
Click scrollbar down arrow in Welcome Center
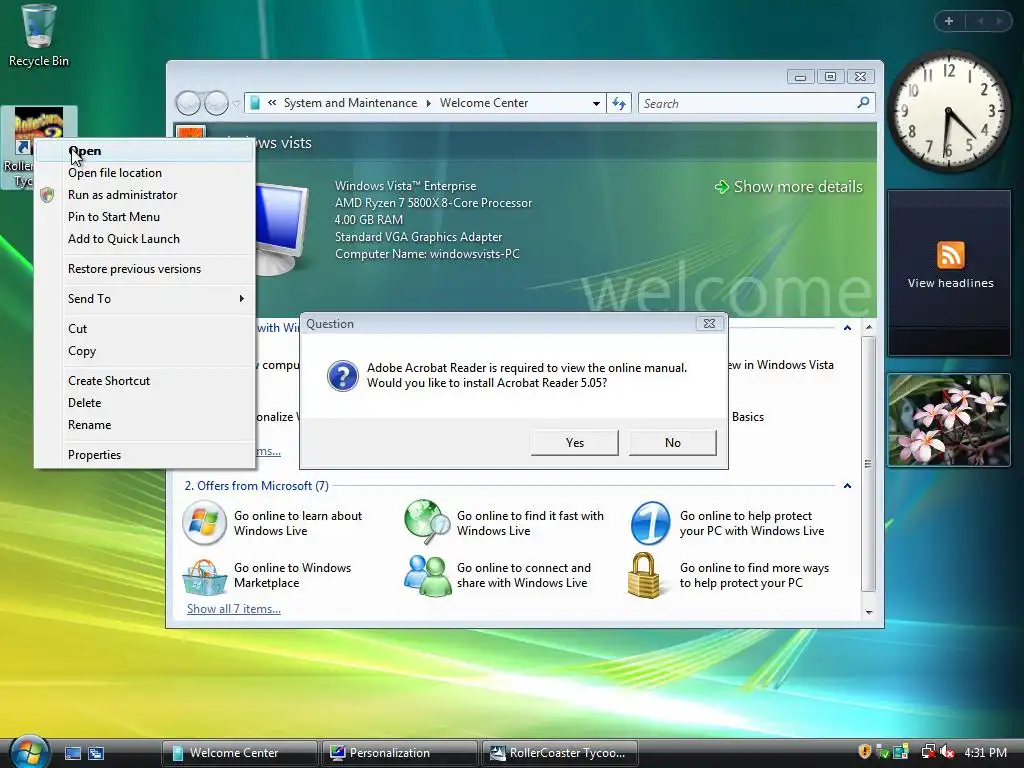[869, 613]
